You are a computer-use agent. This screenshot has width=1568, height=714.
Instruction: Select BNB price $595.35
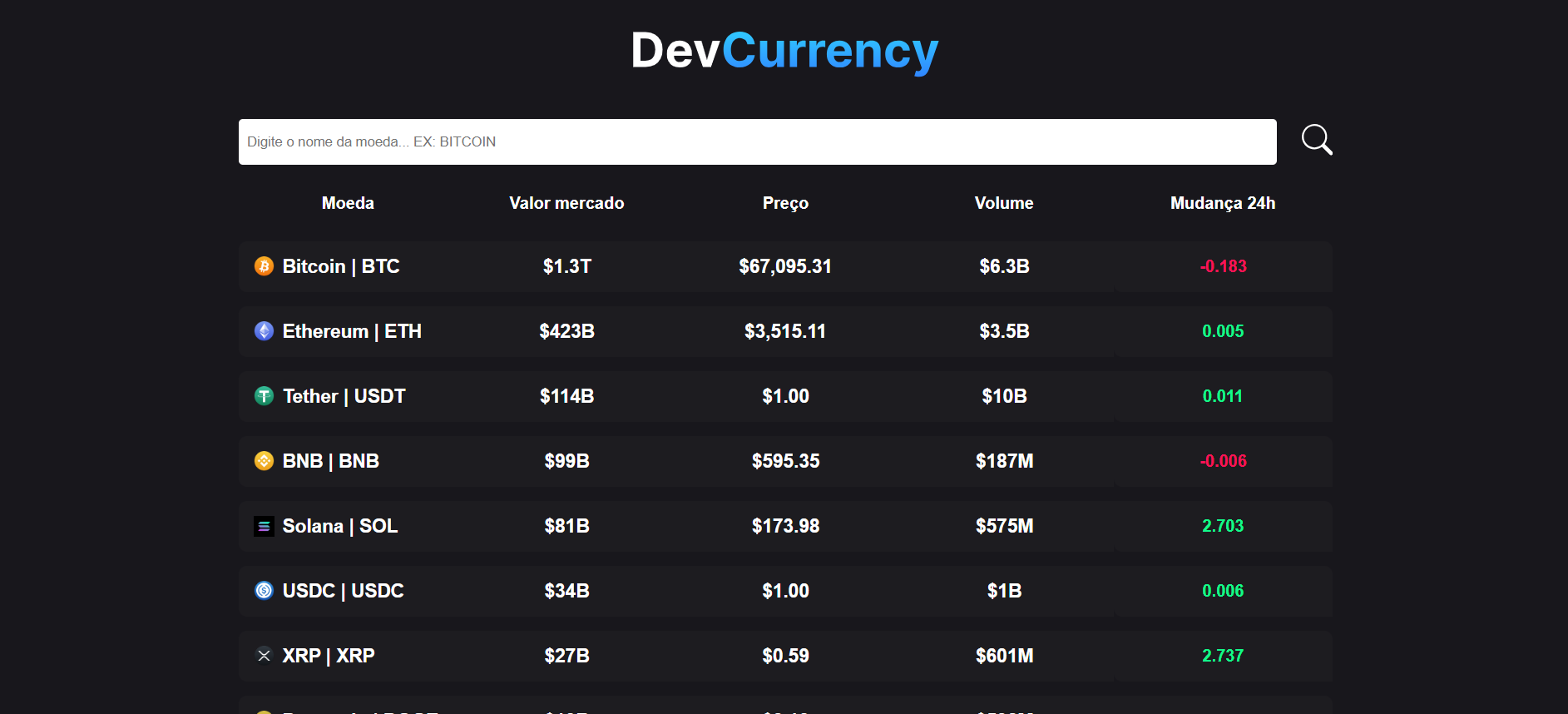[x=785, y=461]
